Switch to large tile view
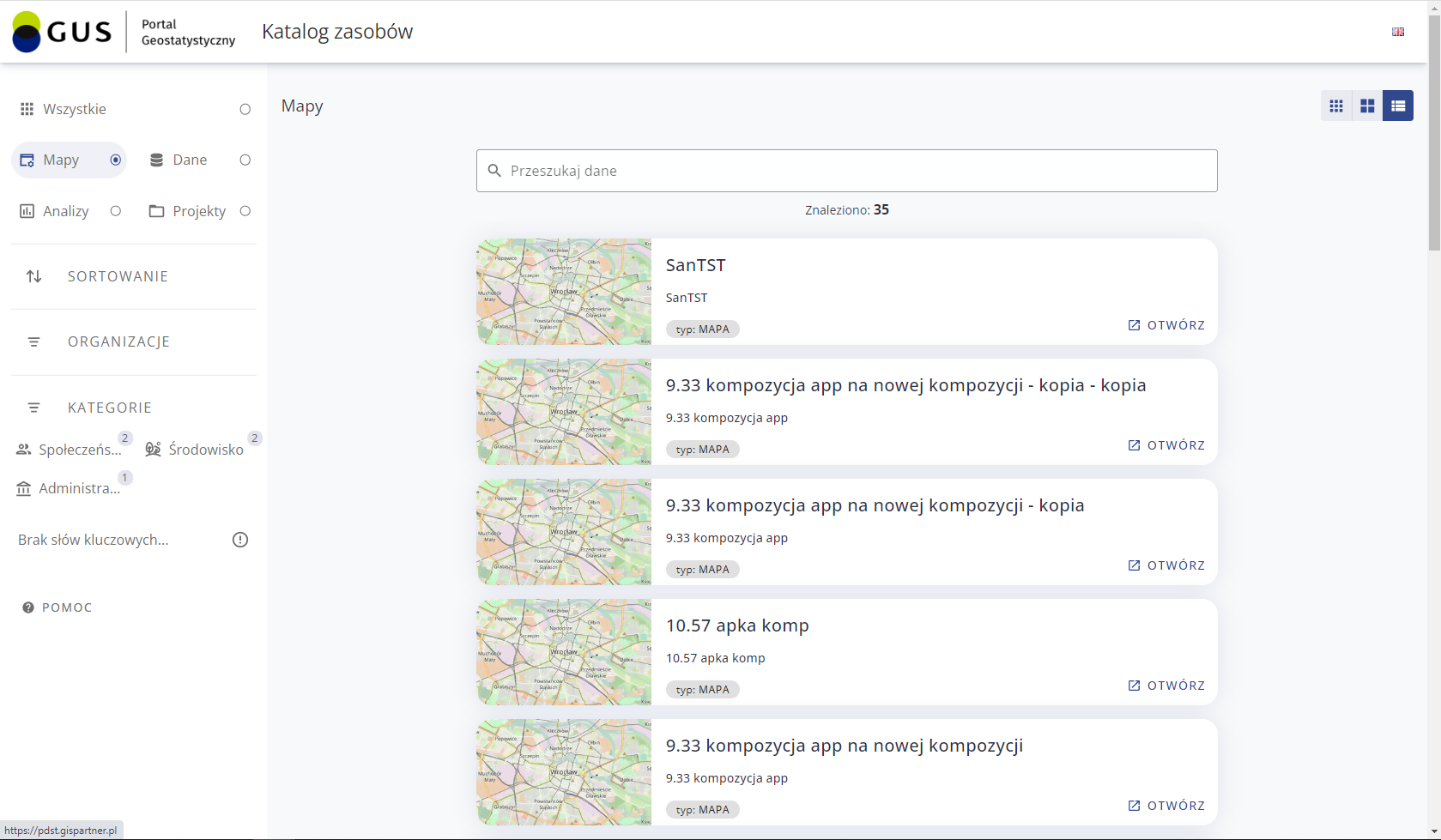1441x840 pixels. click(1367, 106)
